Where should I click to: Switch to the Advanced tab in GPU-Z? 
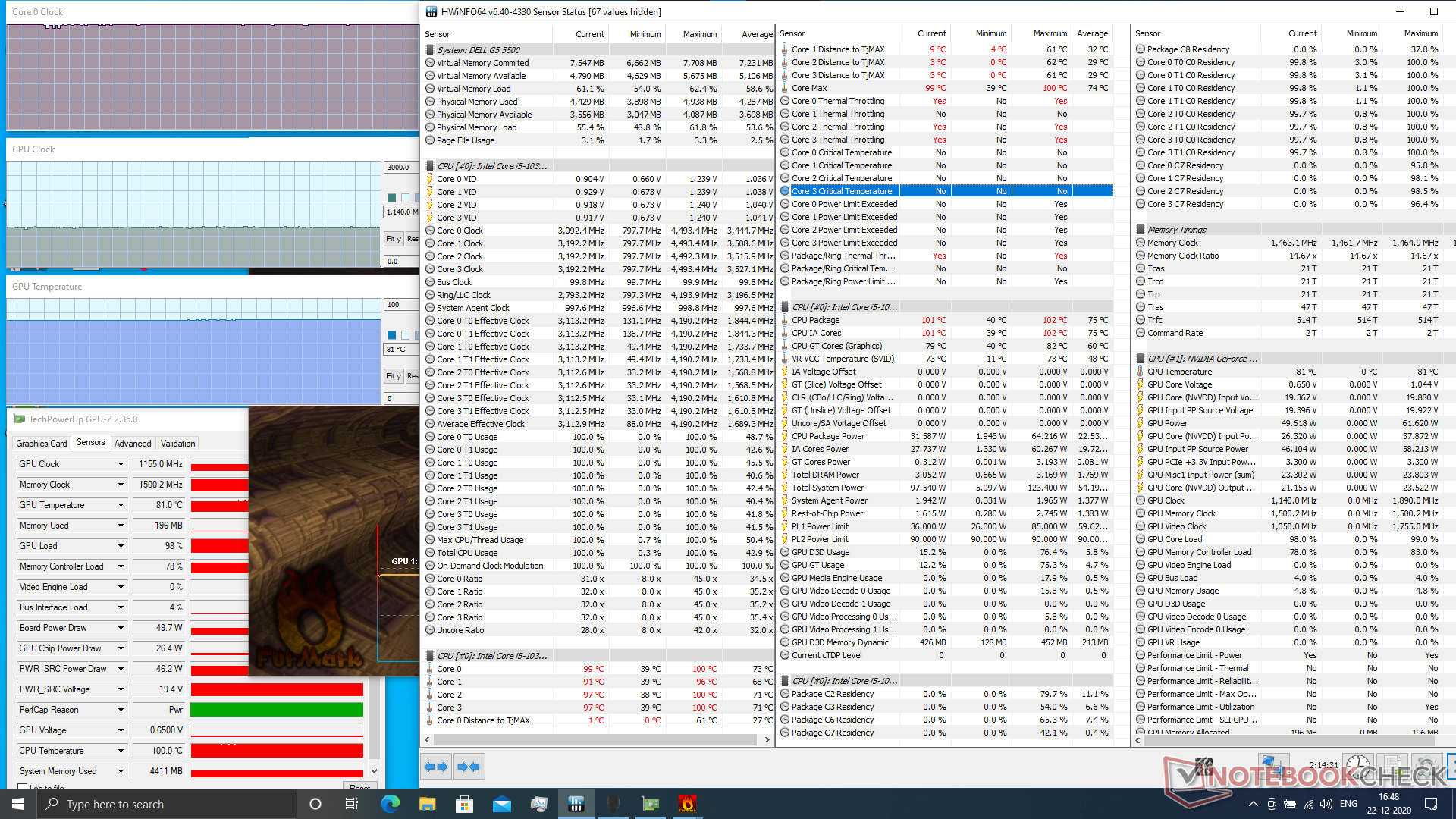coord(133,444)
